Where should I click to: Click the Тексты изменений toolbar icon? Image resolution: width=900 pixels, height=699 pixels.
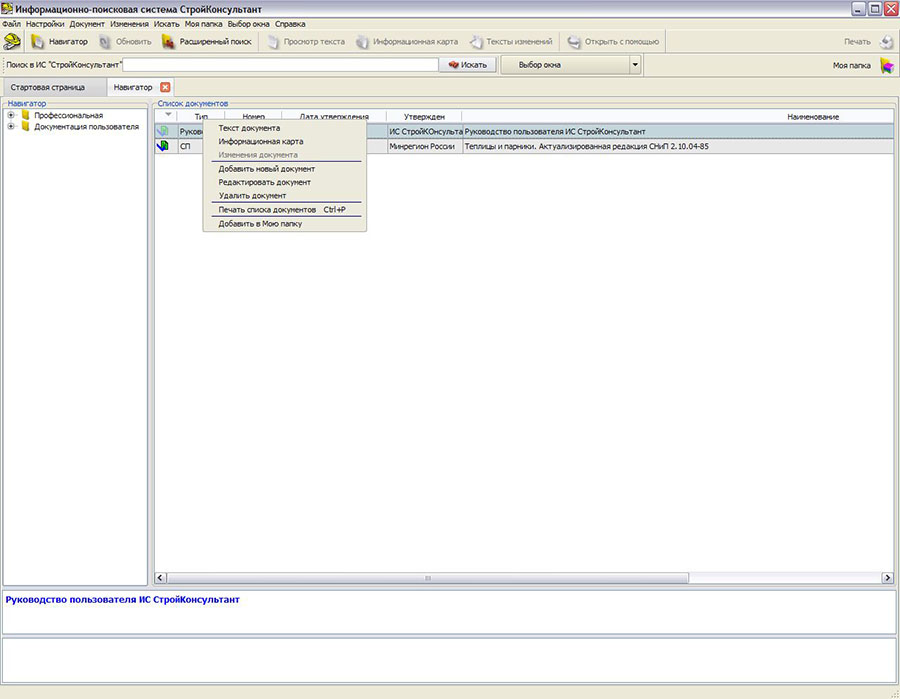pyautogui.click(x=476, y=42)
